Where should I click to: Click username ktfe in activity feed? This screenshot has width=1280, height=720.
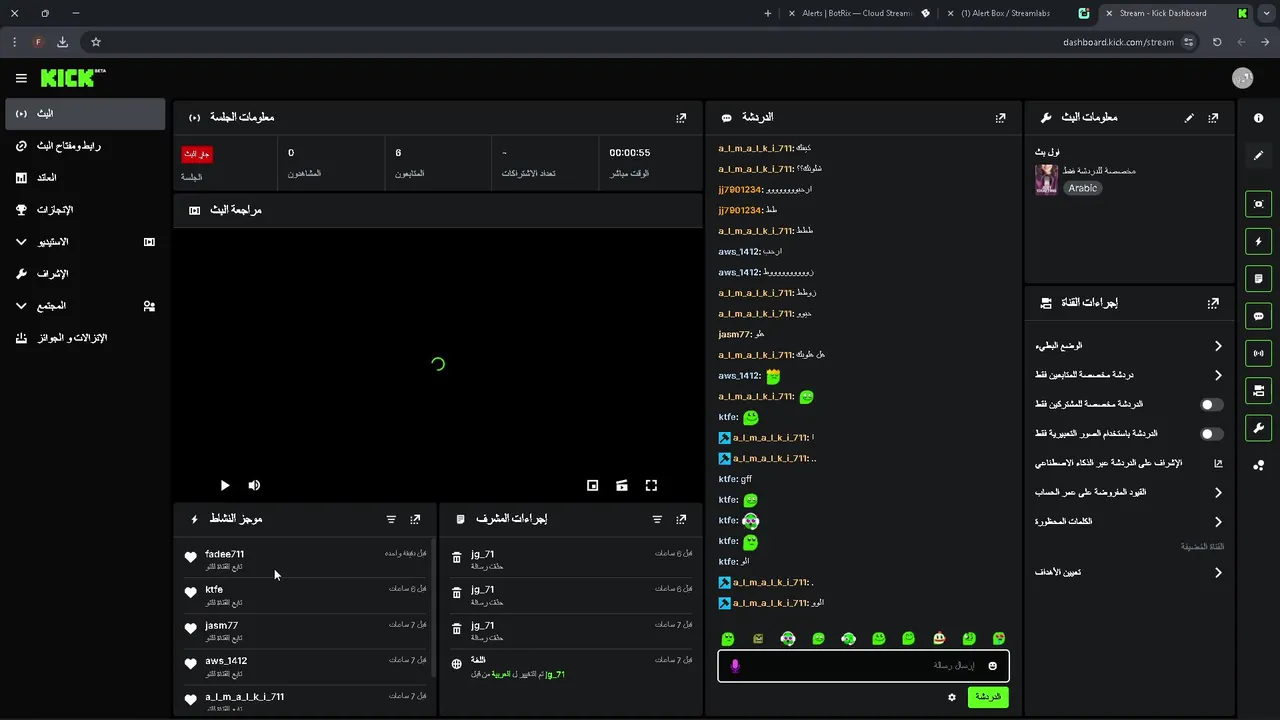coord(214,590)
